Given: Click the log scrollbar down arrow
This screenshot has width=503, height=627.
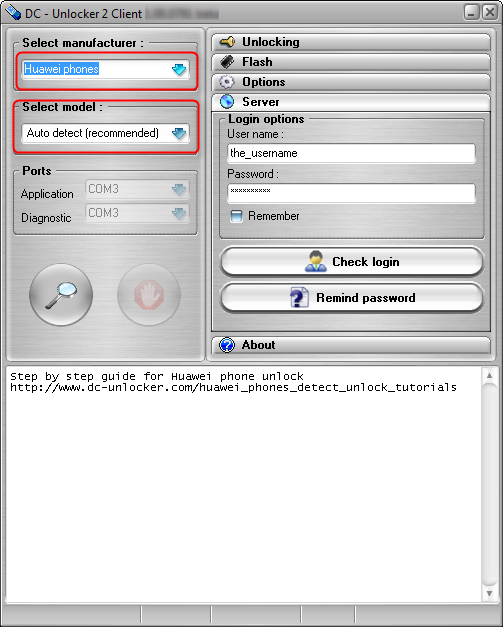Looking at the screenshot, I should (489, 593).
